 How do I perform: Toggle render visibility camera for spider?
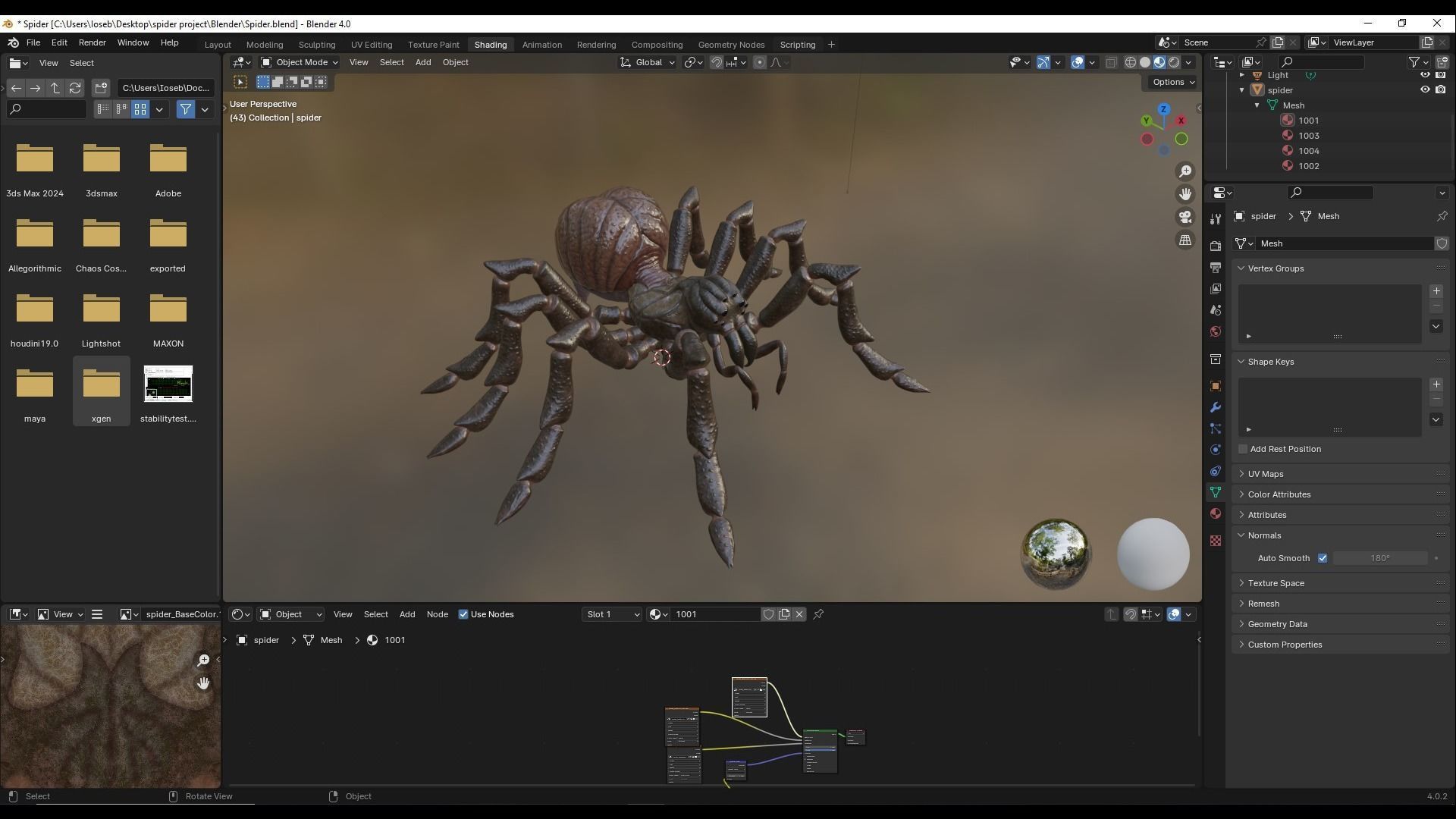click(1441, 89)
